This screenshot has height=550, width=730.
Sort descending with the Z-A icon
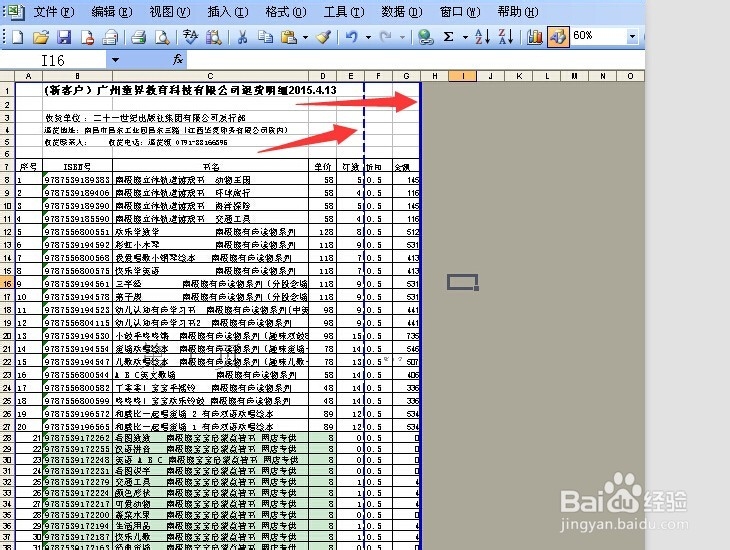click(x=506, y=37)
